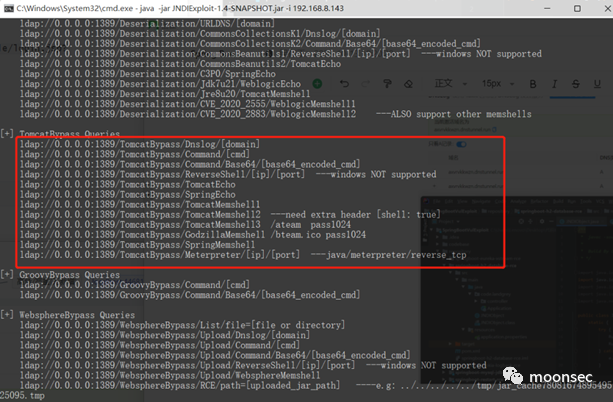The width and height of the screenshot is (613, 402).
Task: Click the "/ateam pass1024" text
Action: click(311, 225)
